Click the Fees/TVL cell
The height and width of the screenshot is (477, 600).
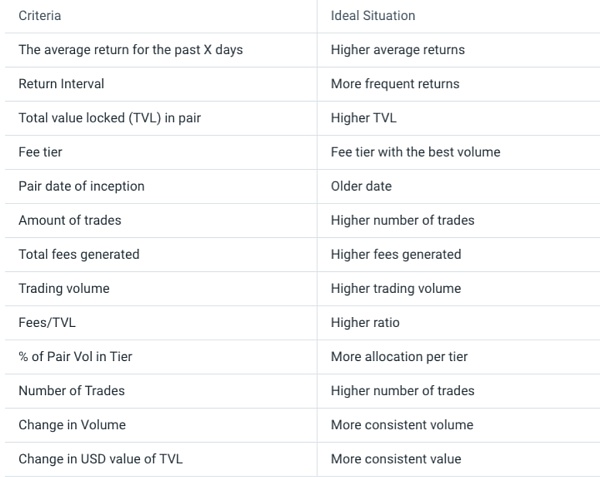coord(47,322)
